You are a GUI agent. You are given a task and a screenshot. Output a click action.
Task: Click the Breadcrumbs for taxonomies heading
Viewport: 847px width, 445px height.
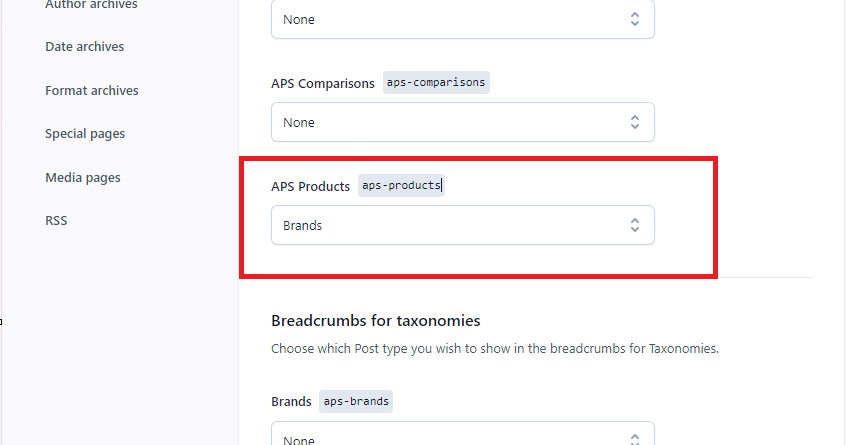point(375,321)
